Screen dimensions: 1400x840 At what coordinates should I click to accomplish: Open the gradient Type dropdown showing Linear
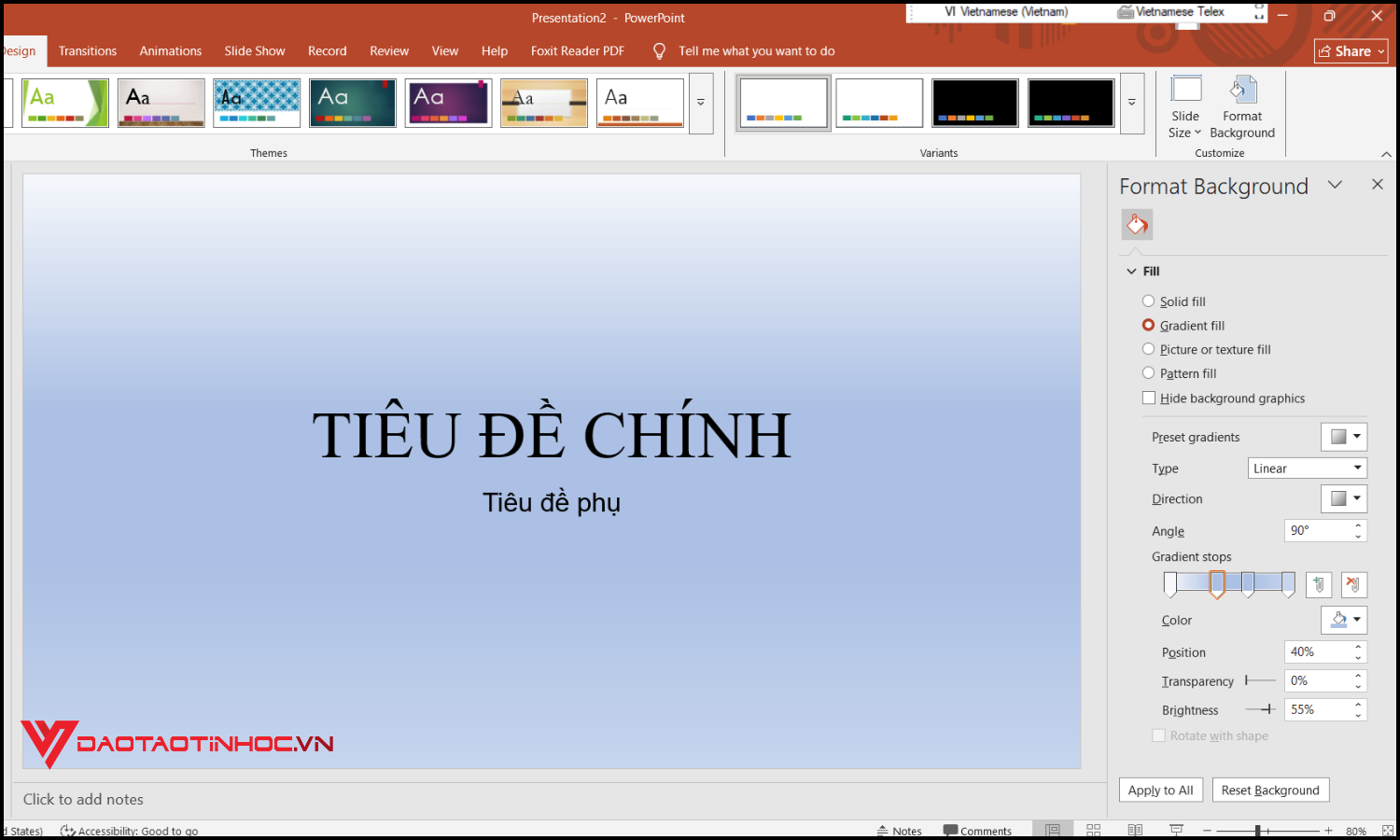coord(1307,468)
